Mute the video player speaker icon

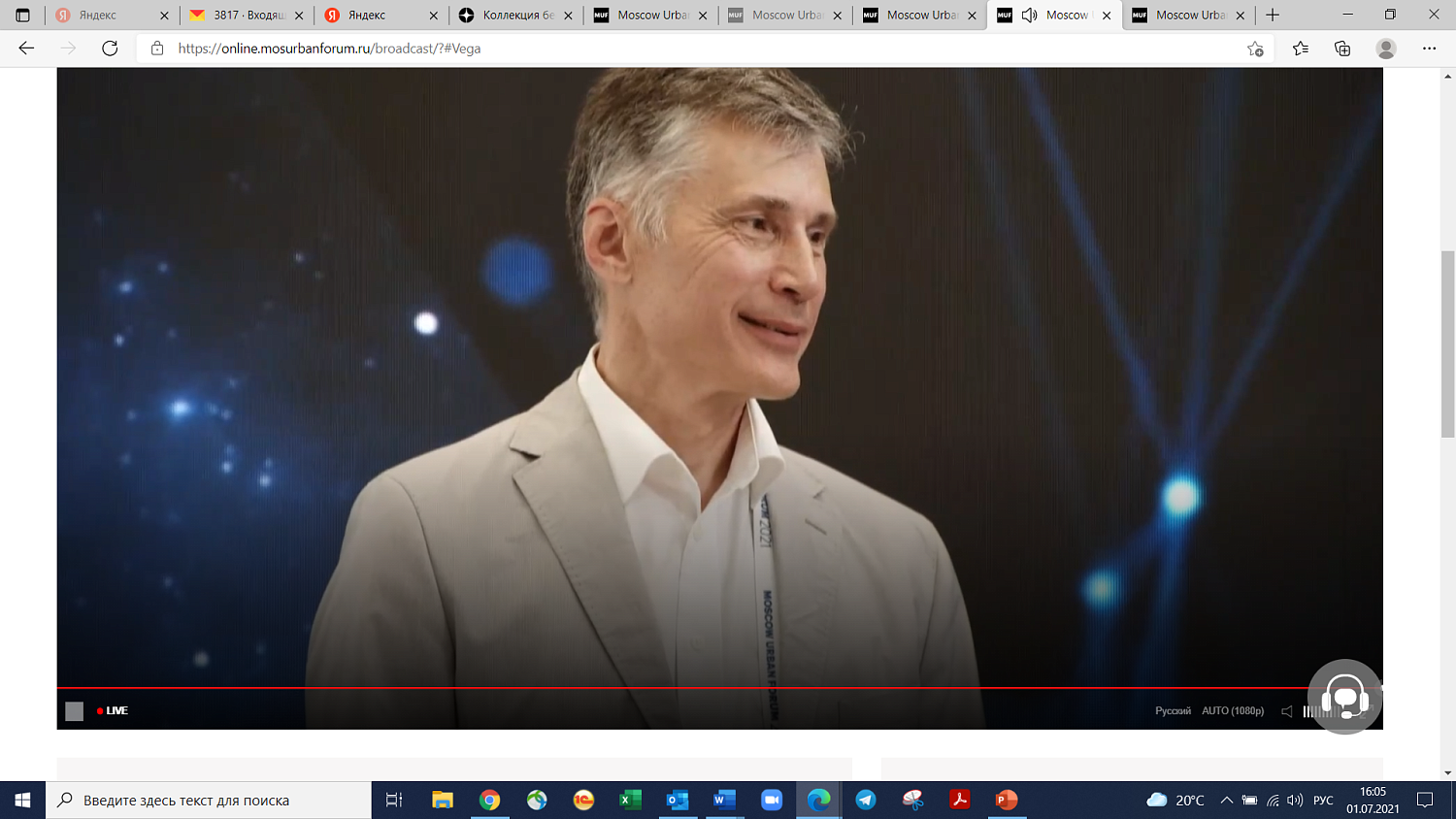click(1286, 711)
